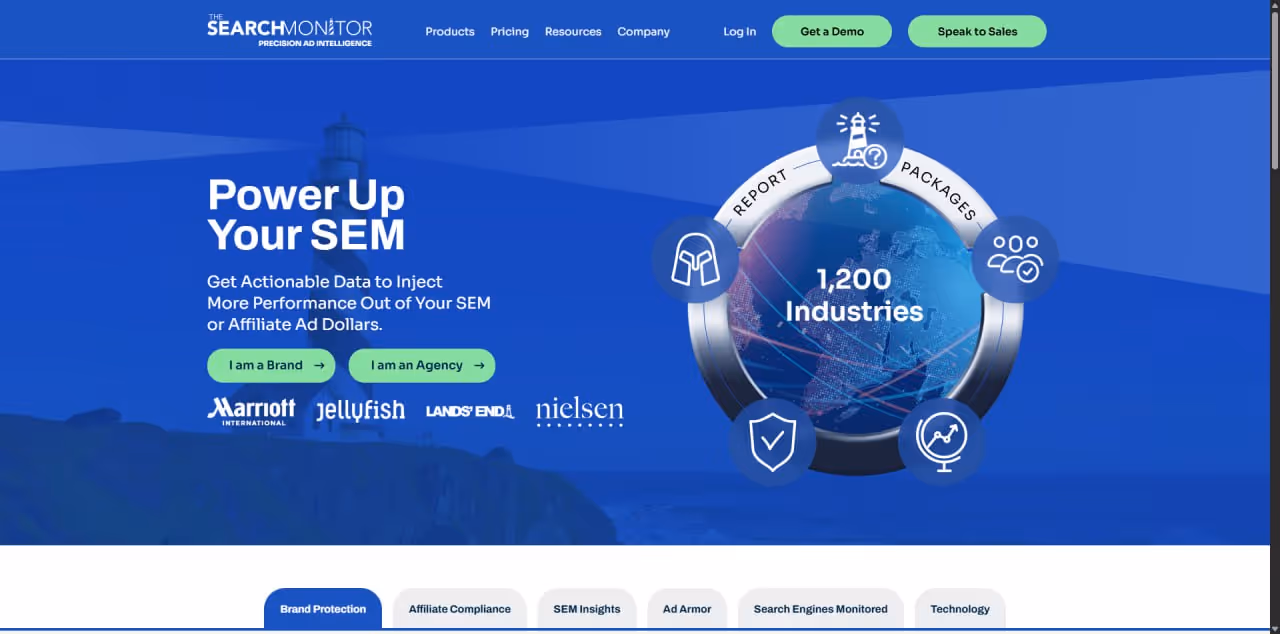Open the Ad Armor tab
1280x634 pixels.
tap(687, 608)
